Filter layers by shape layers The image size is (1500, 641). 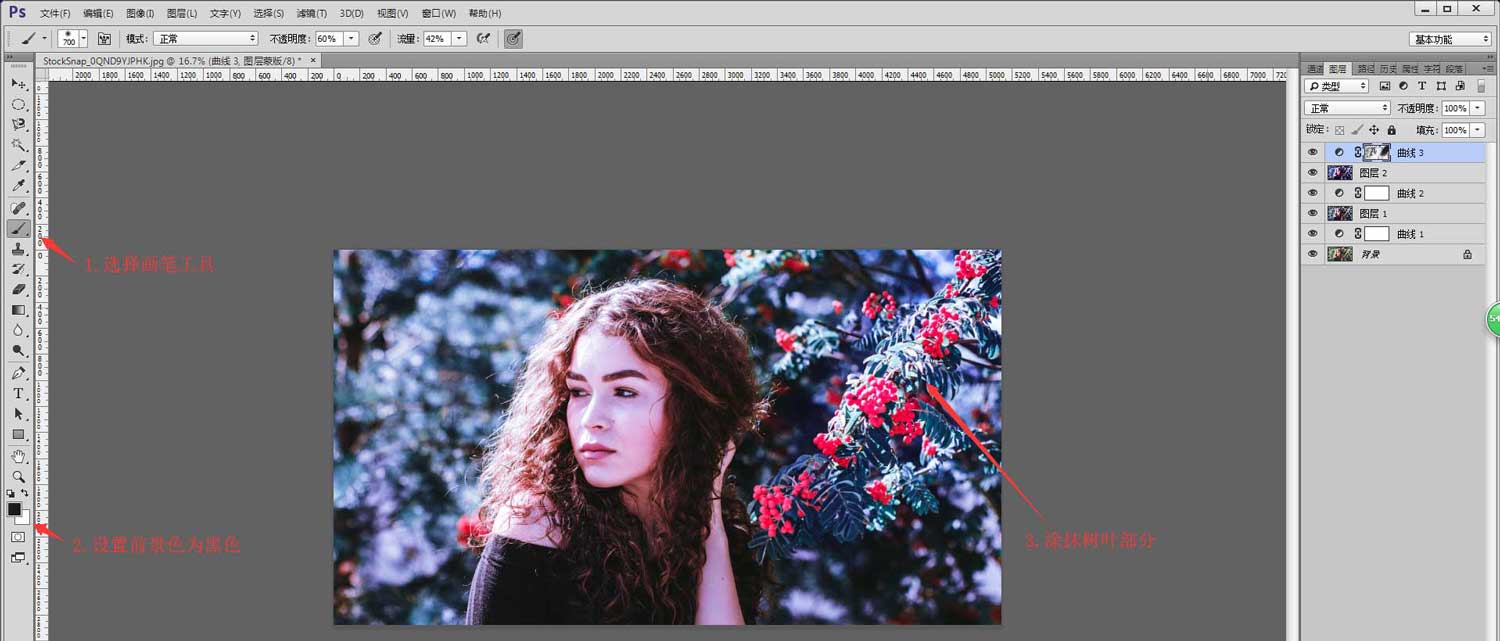point(1440,87)
